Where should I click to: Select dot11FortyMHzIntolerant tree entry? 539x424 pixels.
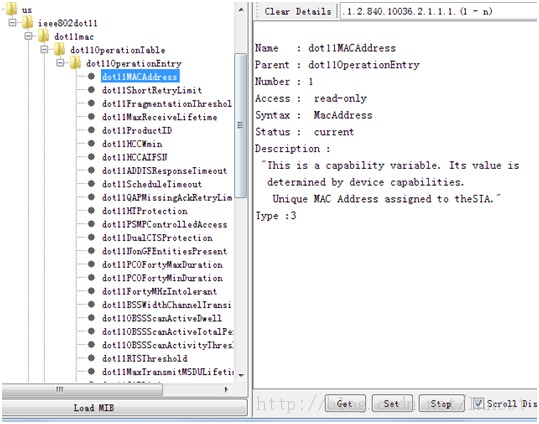159,291
